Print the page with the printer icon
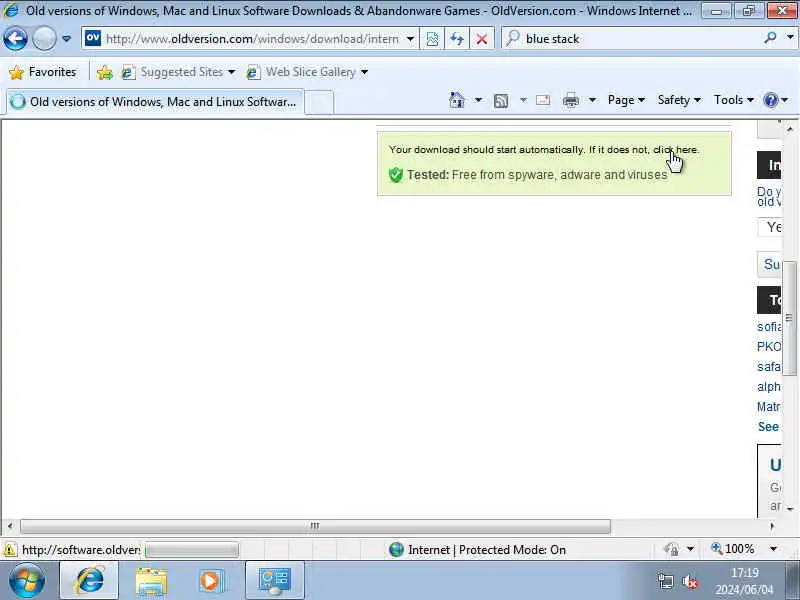The image size is (800, 600). point(570,101)
